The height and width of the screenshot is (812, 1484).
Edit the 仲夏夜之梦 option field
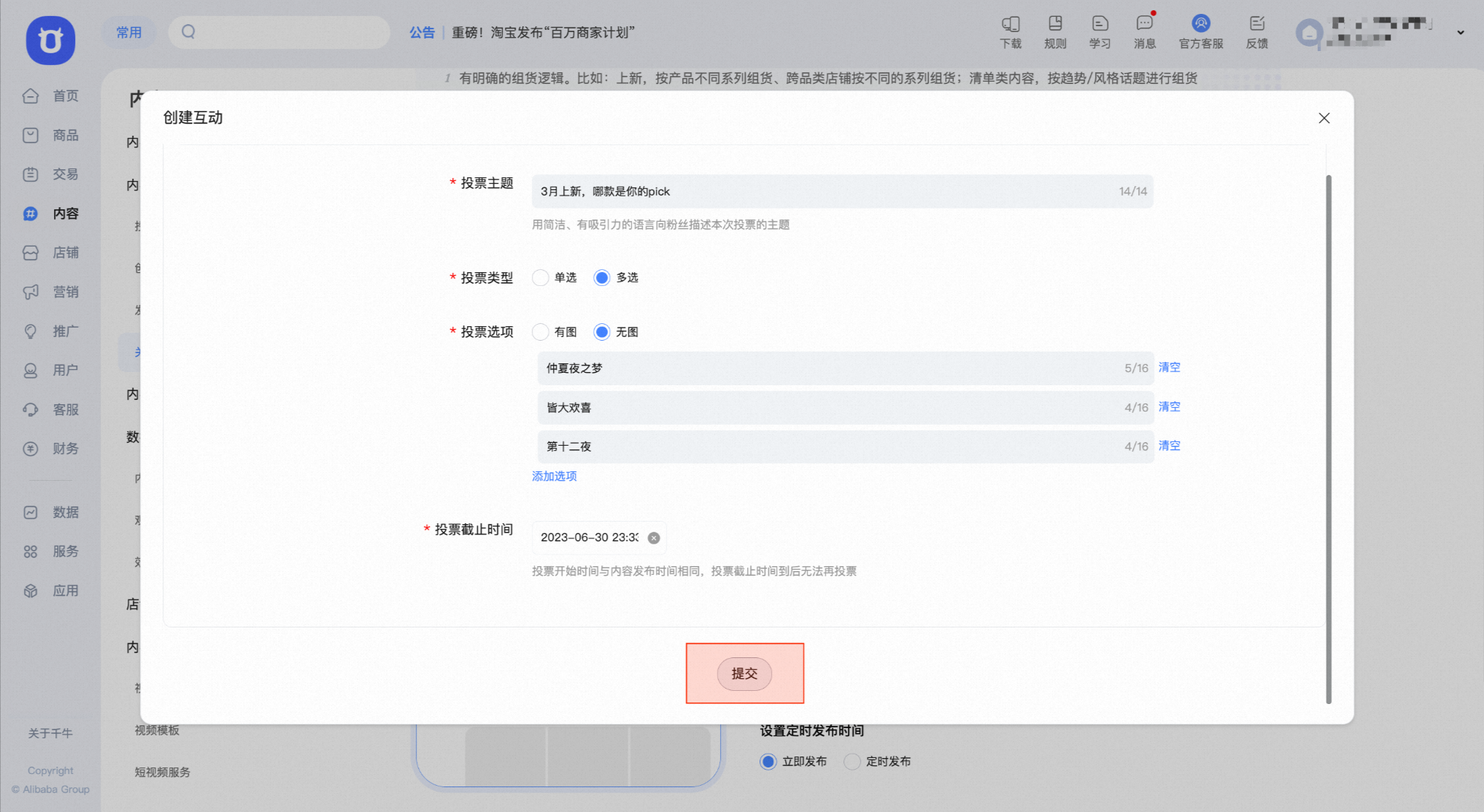846,368
